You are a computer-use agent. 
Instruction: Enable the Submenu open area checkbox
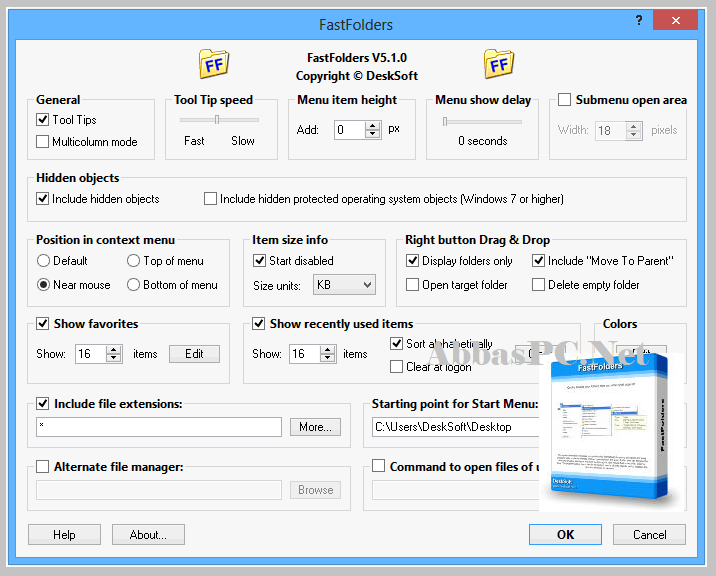click(564, 100)
